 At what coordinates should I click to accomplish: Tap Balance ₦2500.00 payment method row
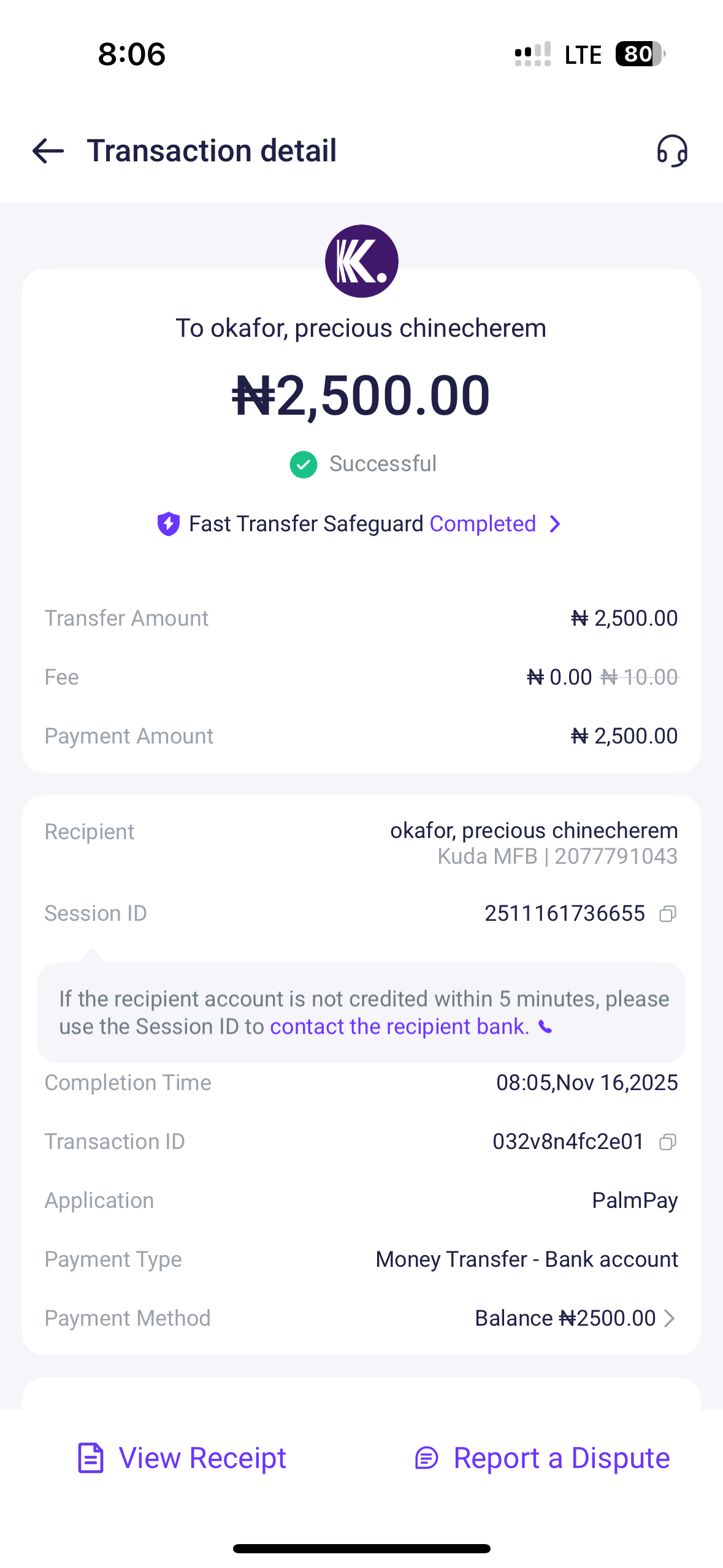[565, 1318]
